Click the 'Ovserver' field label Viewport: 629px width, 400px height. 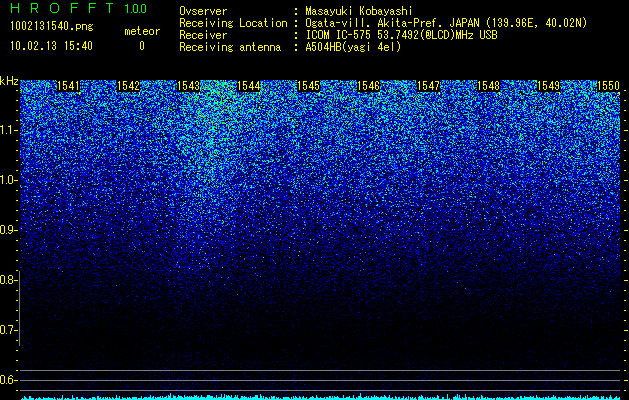pyautogui.click(x=203, y=11)
